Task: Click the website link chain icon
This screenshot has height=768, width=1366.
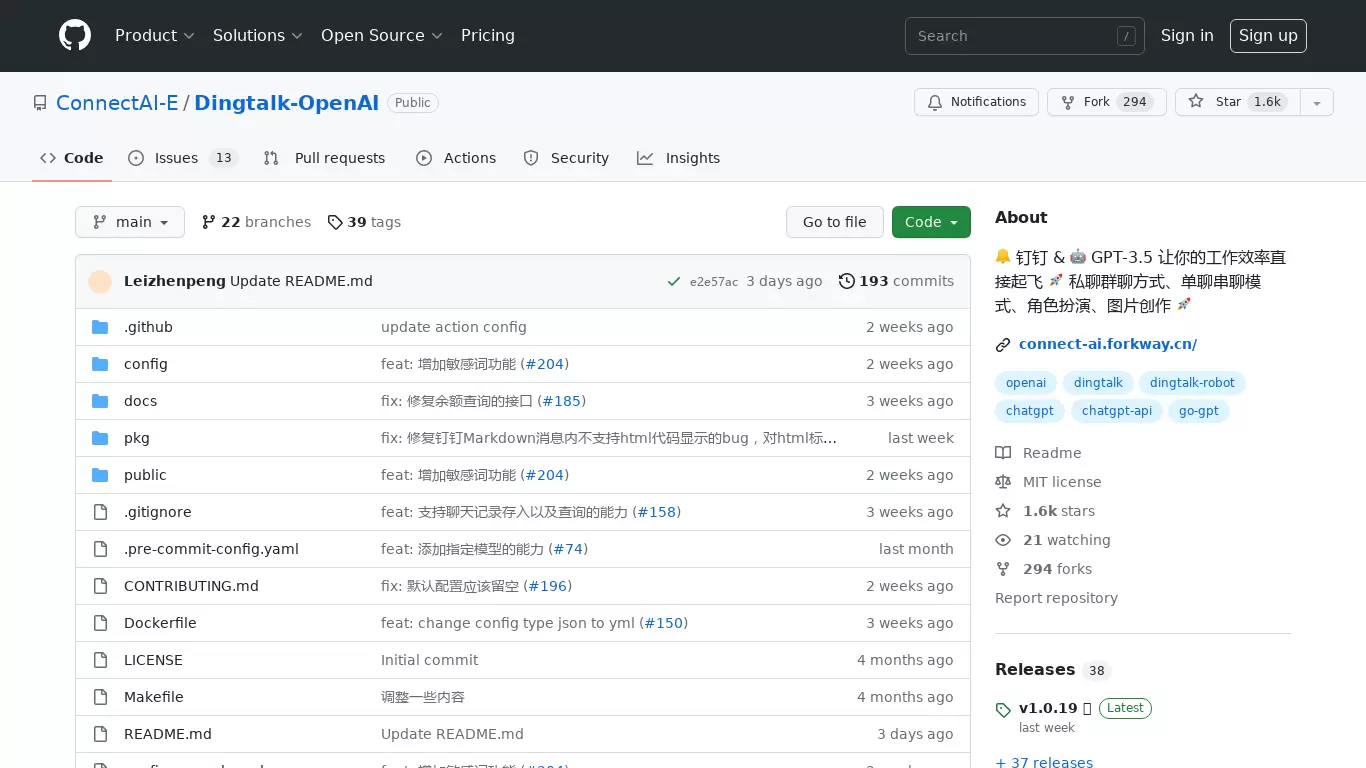Action: point(1003,345)
